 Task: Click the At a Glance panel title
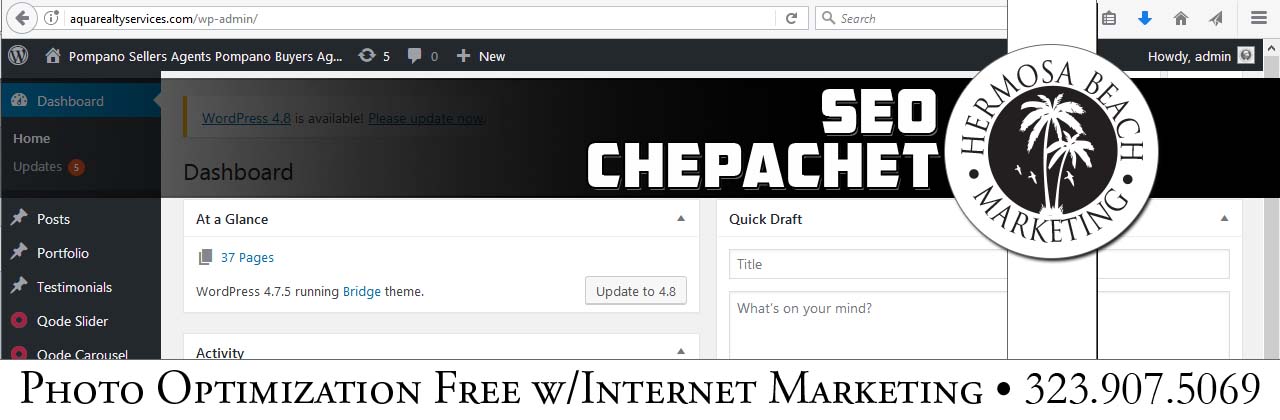pos(232,219)
